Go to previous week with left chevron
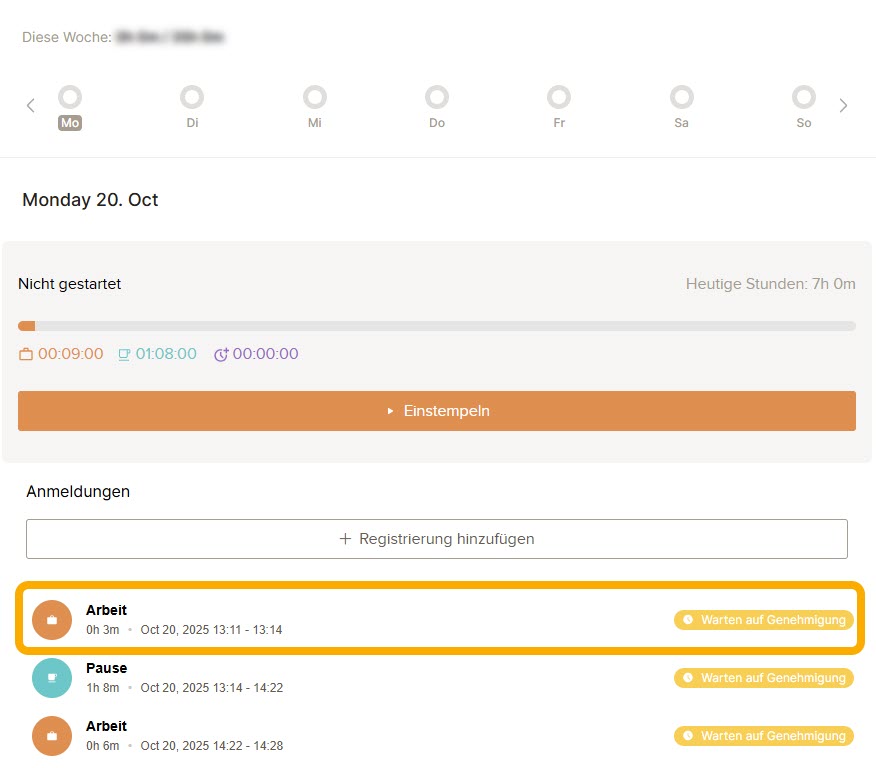Image resolution: width=876 pixels, height=768 pixels. [x=31, y=105]
